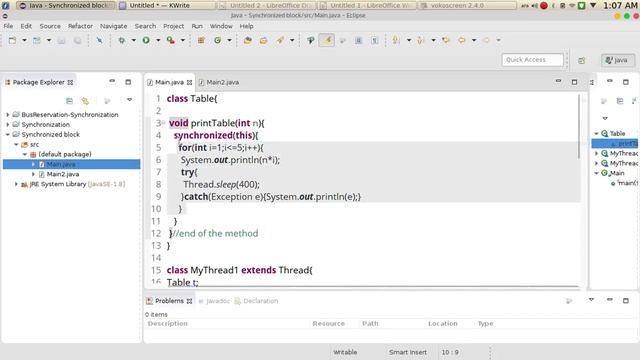Collapse the Synchronized block project

click(8, 134)
